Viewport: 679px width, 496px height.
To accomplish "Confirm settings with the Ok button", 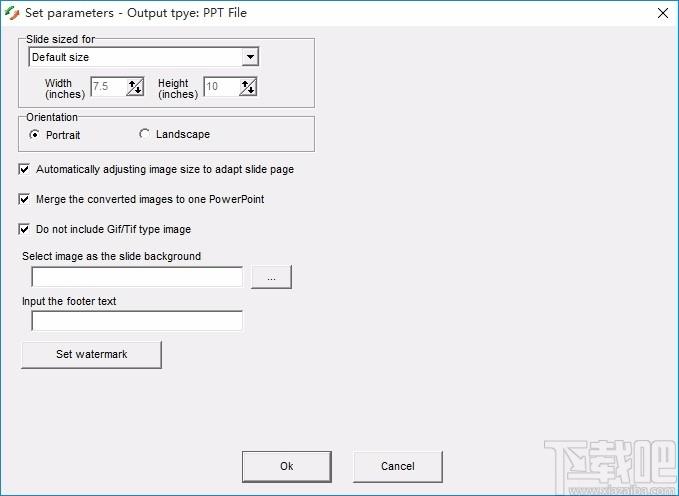I will click(x=287, y=467).
